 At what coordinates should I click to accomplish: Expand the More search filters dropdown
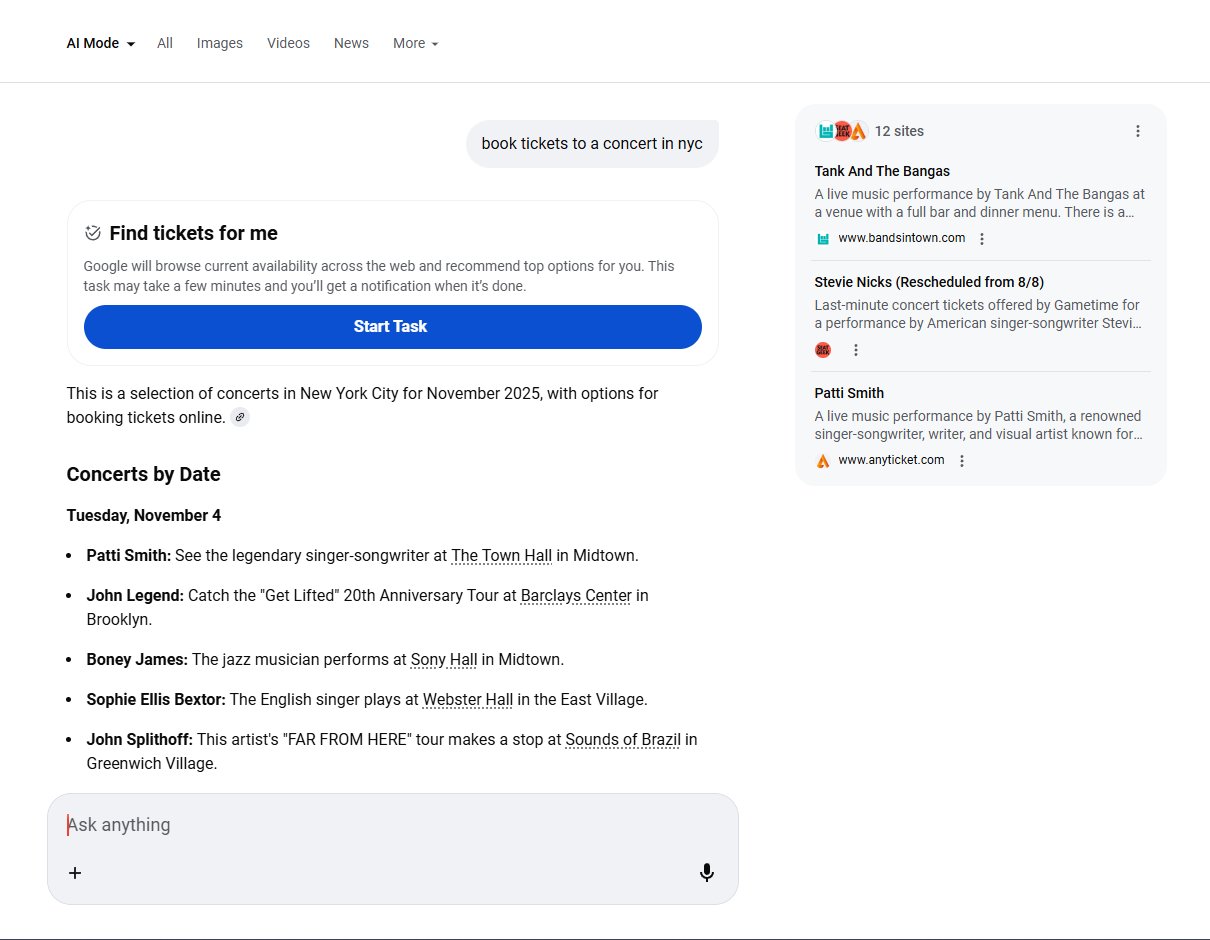coord(415,43)
